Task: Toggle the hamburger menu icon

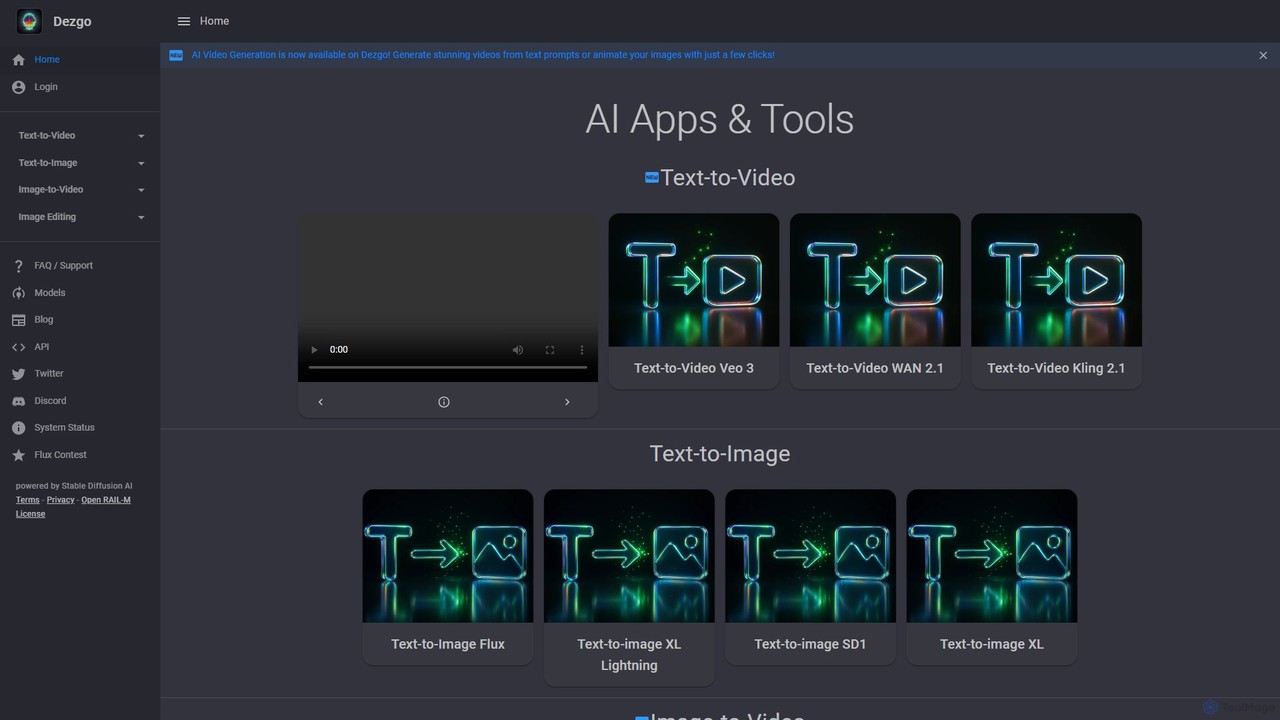Action: (x=184, y=21)
